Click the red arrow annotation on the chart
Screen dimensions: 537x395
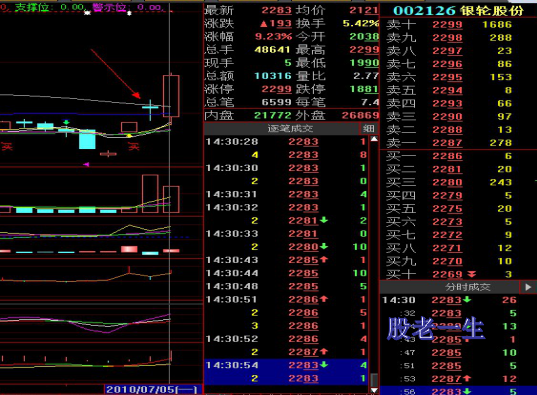pyautogui.click(x=115, y=73)
